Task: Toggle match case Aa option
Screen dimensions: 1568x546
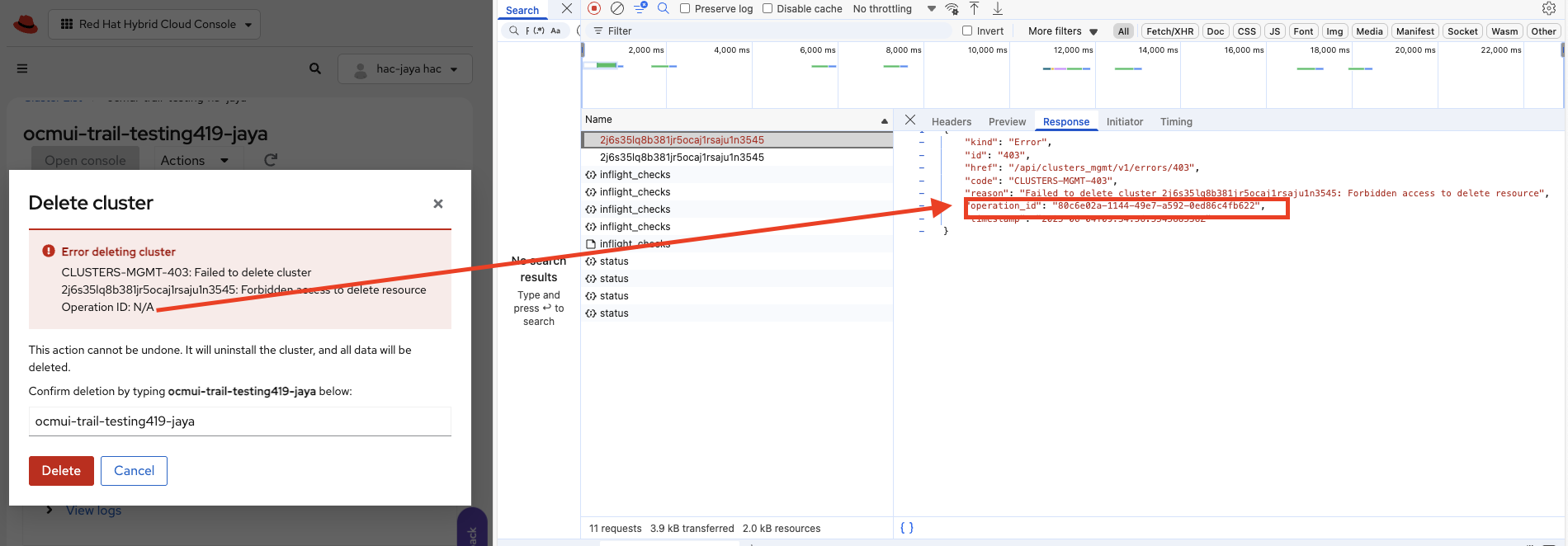Action: tap(555, 31)
